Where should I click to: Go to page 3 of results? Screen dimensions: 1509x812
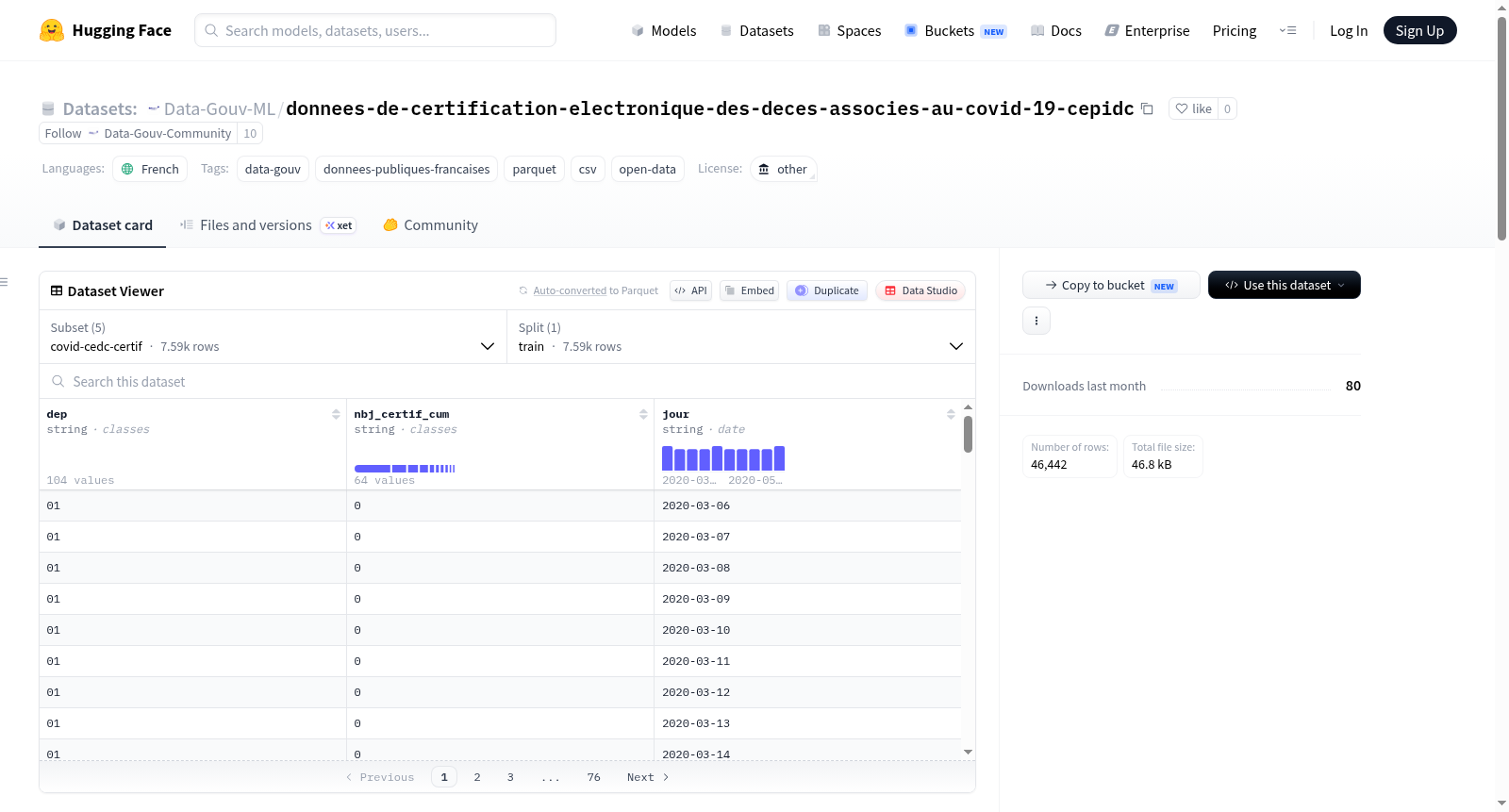click(510, 777)
